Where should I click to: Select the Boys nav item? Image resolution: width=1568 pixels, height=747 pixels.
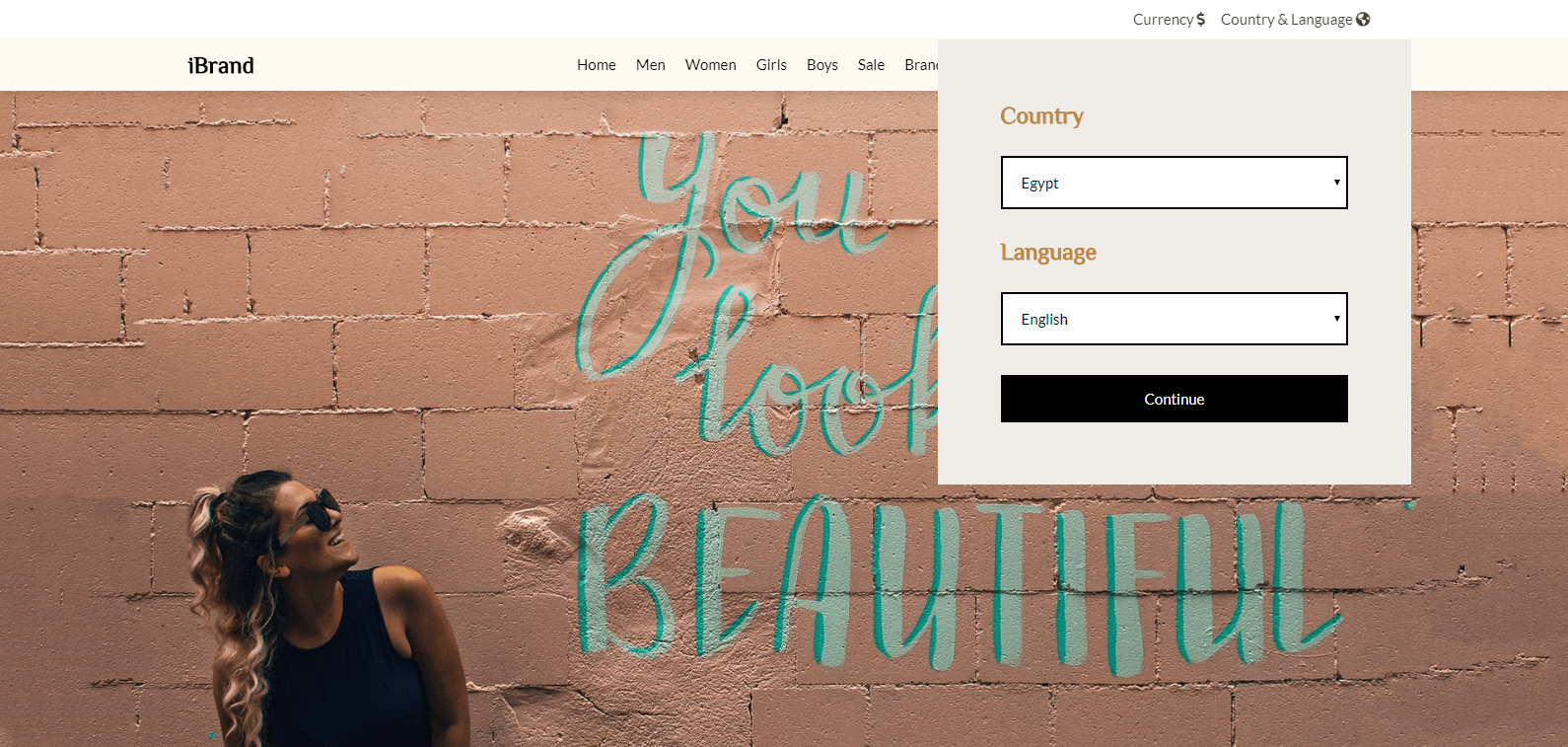coord(821,65)
